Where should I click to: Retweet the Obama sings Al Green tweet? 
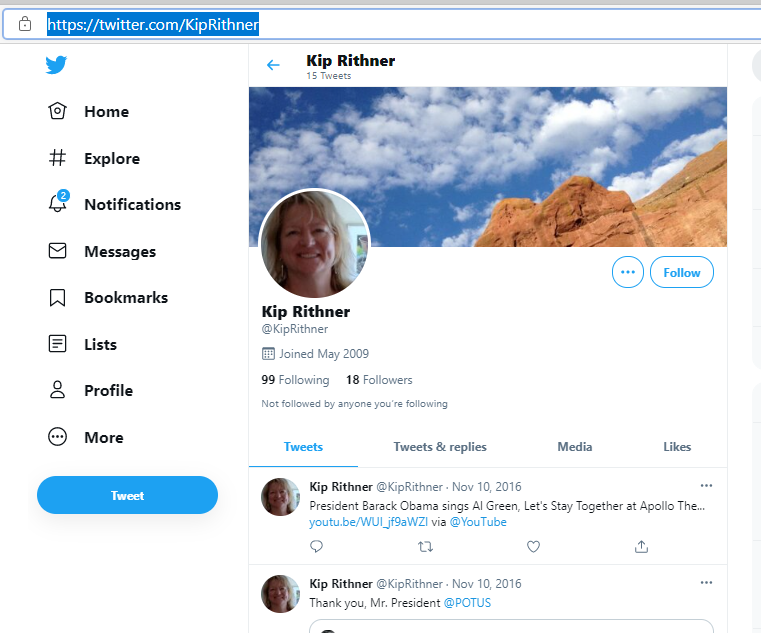coord(425,547)
